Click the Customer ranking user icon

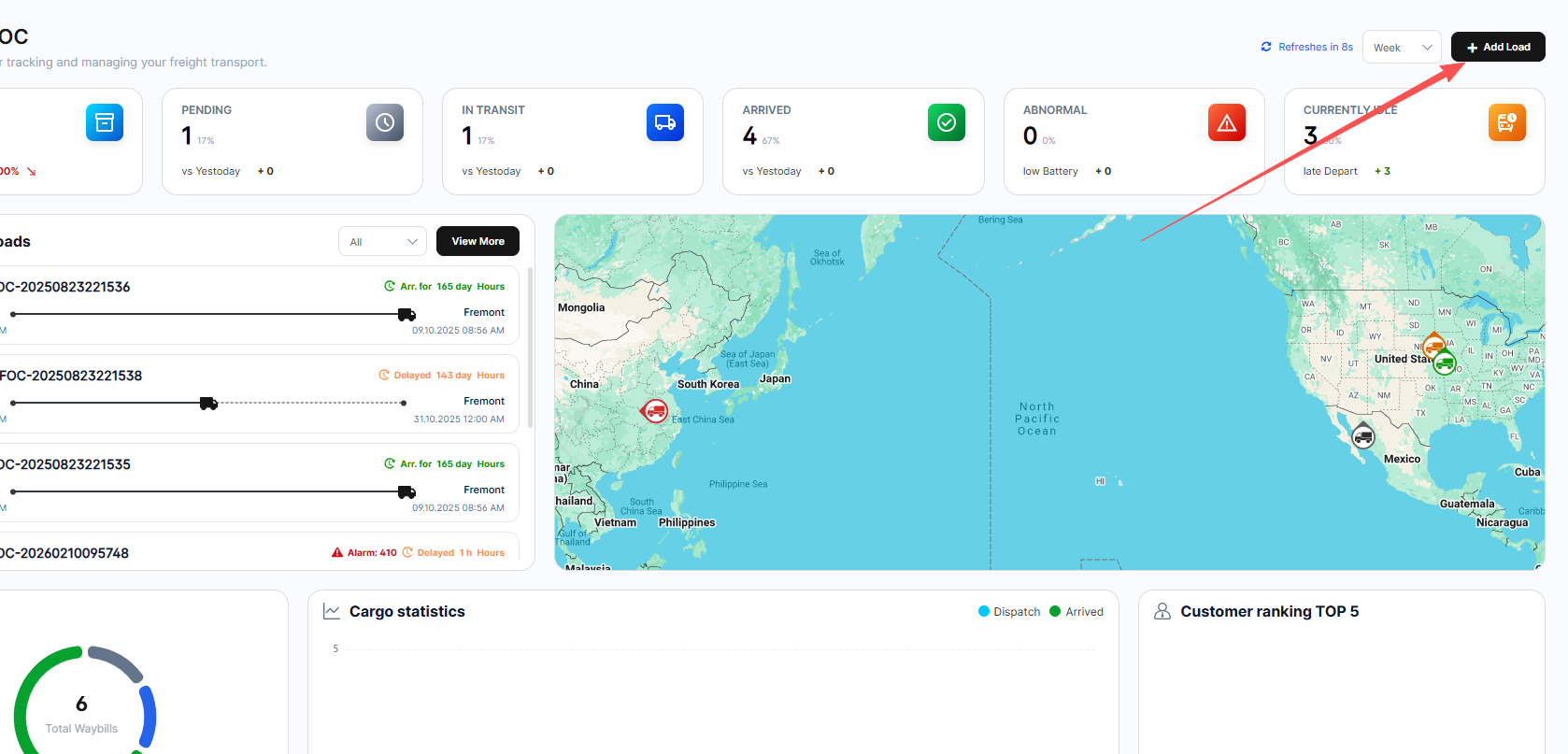(1162, 611)
